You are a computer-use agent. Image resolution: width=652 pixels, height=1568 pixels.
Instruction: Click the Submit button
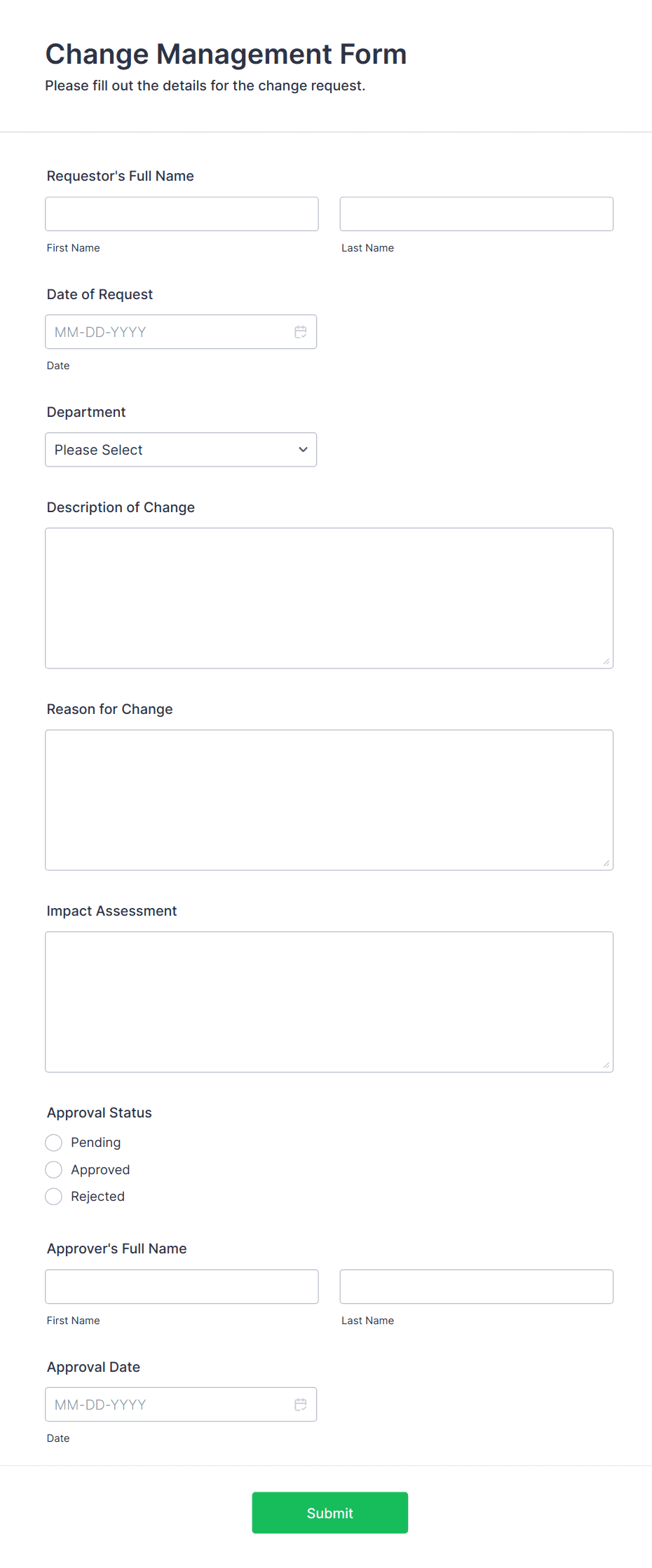click(330, 1513)
